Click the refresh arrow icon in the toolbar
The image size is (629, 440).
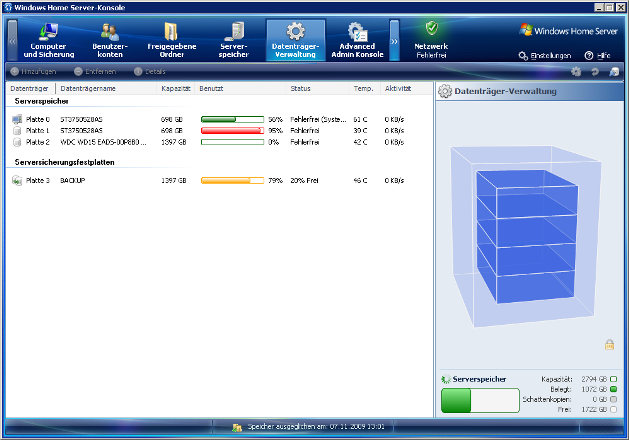(595, 72)
